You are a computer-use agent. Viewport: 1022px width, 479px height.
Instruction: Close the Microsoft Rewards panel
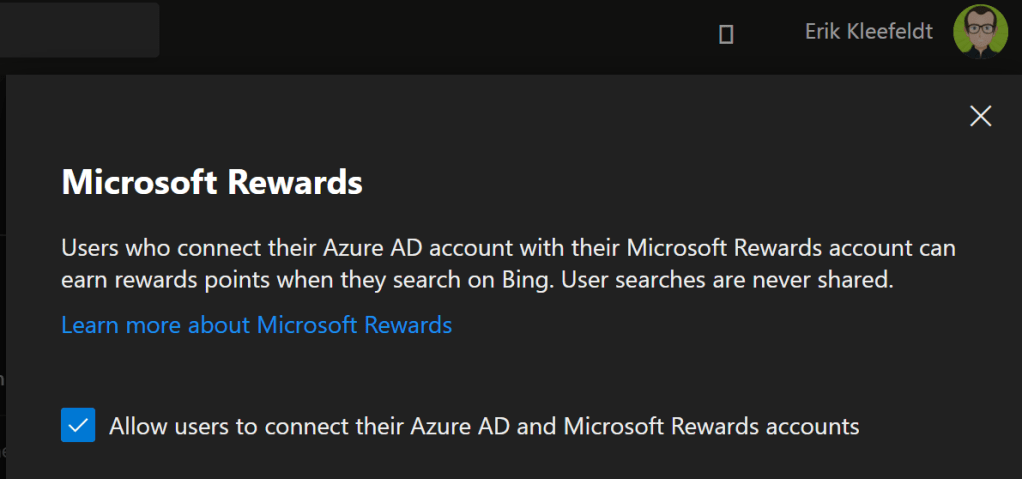click(981, 116)
